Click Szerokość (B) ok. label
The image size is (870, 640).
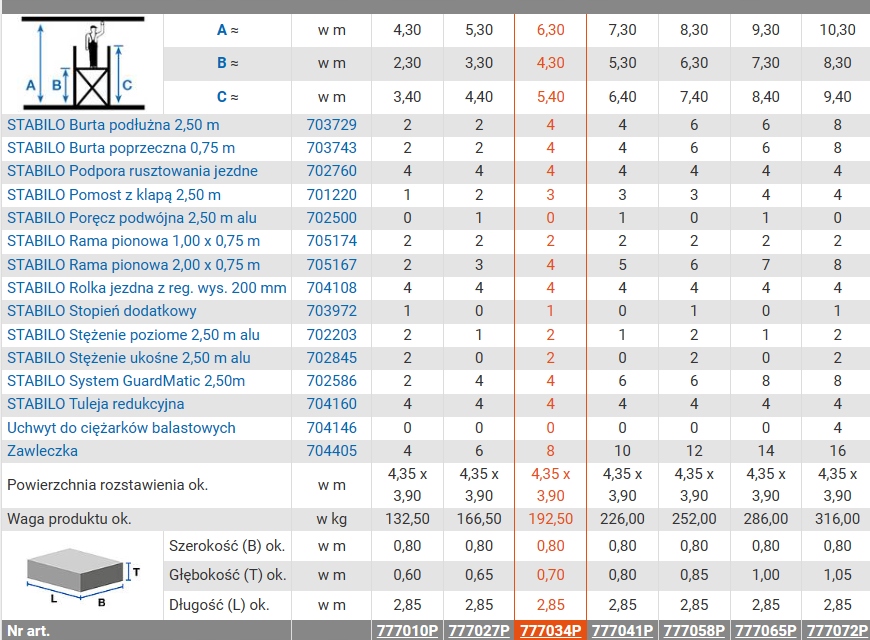click(227, 546)
